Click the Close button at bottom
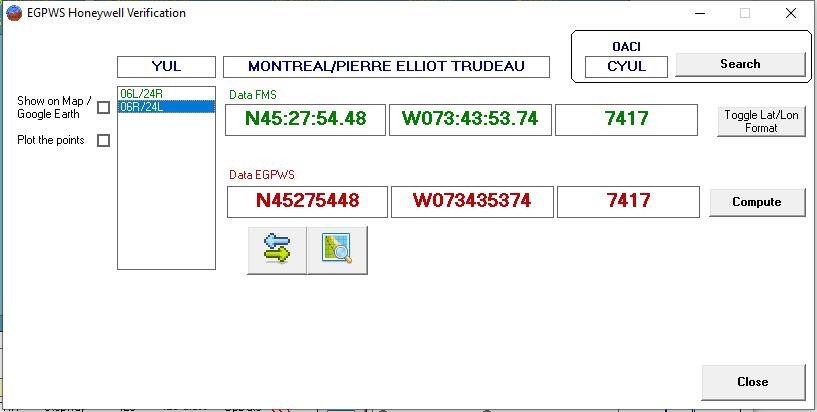Image resolution: width=817 pixels, height=412 pixels. click(752, 381)
